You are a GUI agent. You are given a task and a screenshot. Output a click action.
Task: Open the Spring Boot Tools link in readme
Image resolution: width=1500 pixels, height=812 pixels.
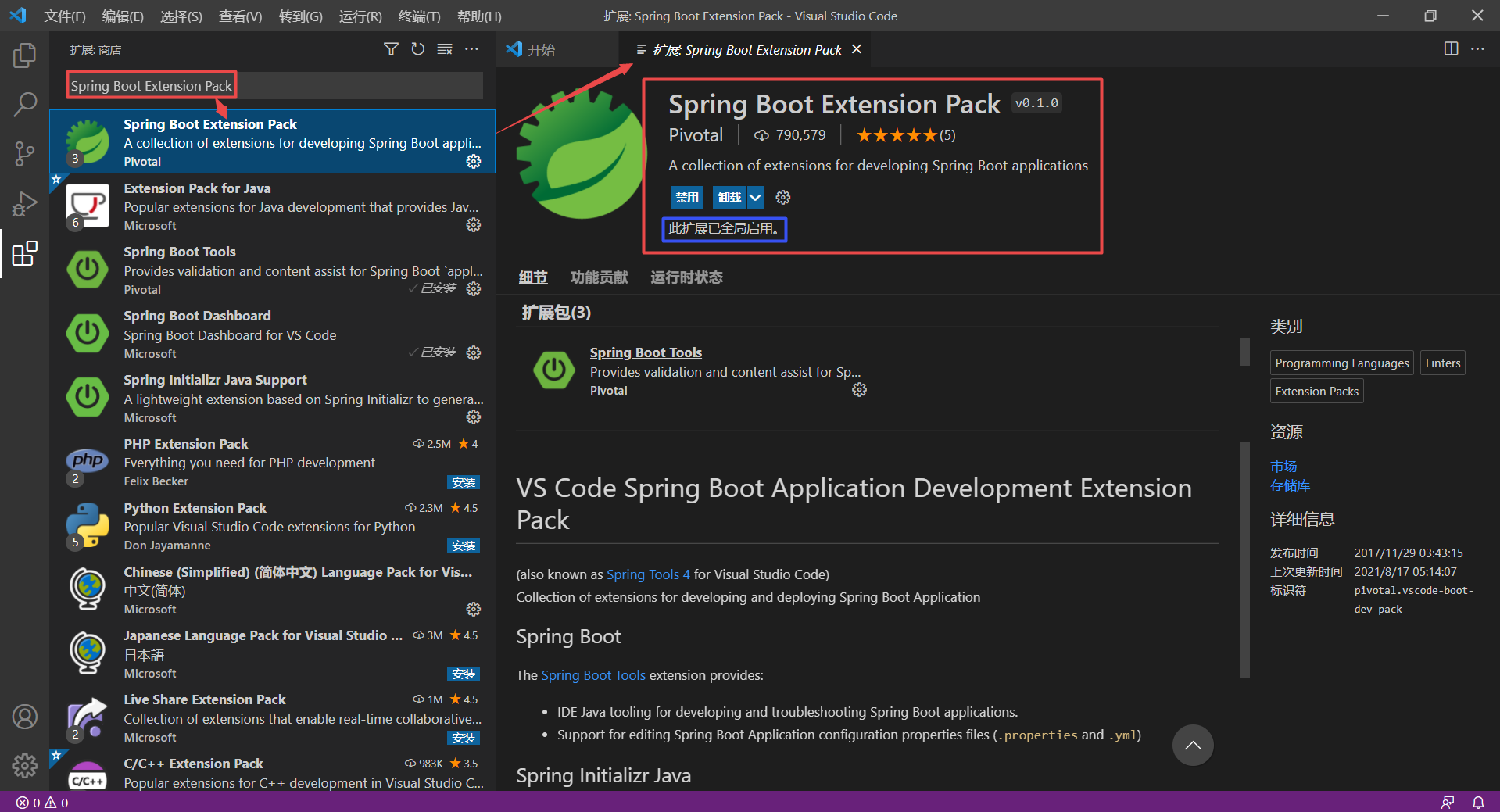click(593, 675)
